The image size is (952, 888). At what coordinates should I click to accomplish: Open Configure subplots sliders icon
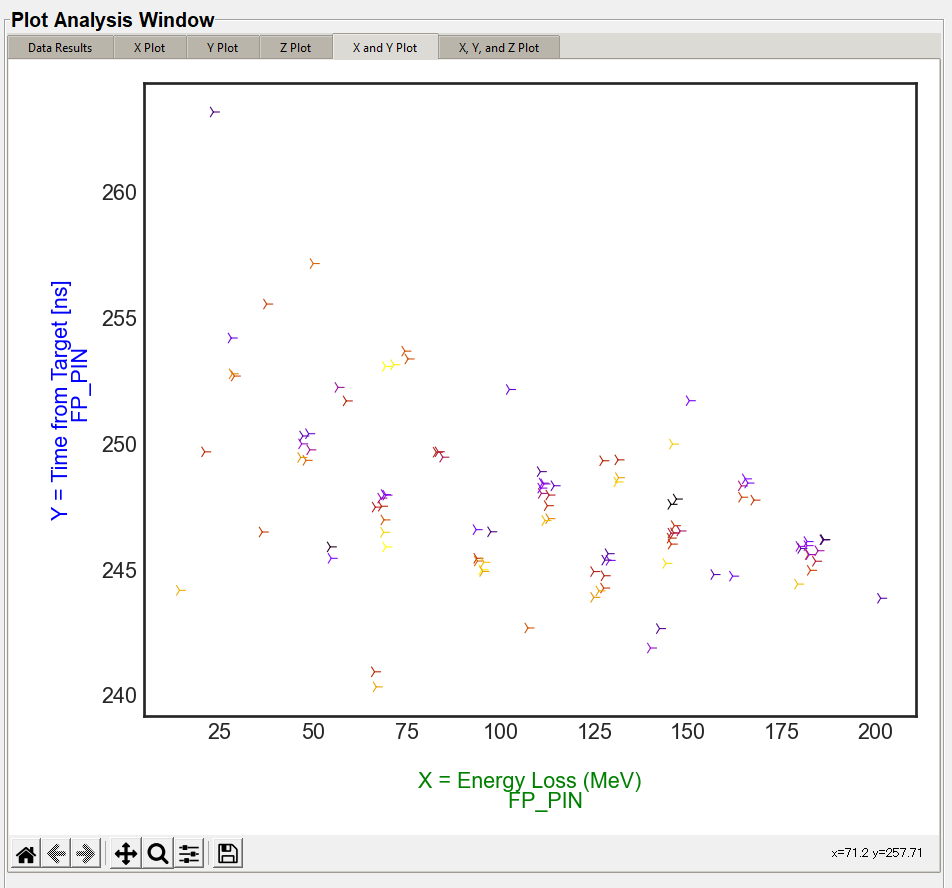189,853
